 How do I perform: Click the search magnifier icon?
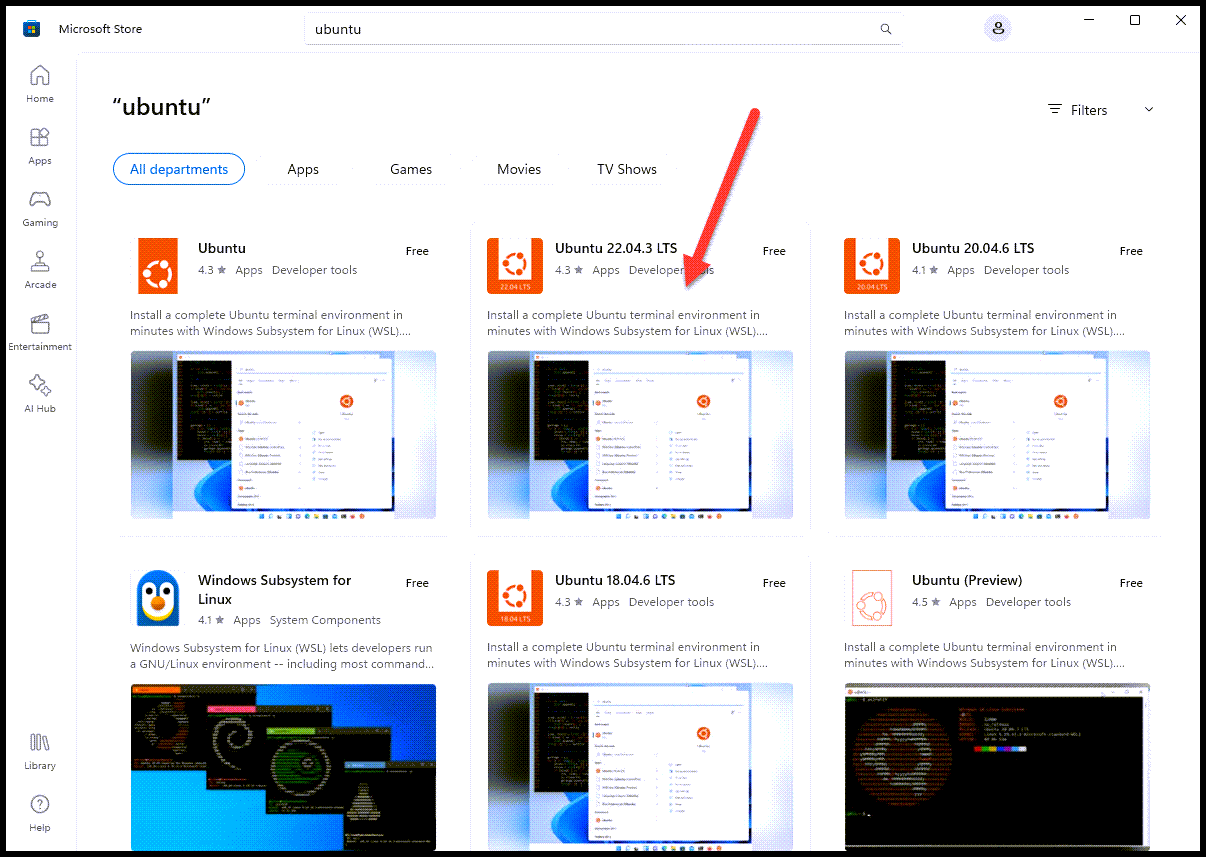[886, 29]
